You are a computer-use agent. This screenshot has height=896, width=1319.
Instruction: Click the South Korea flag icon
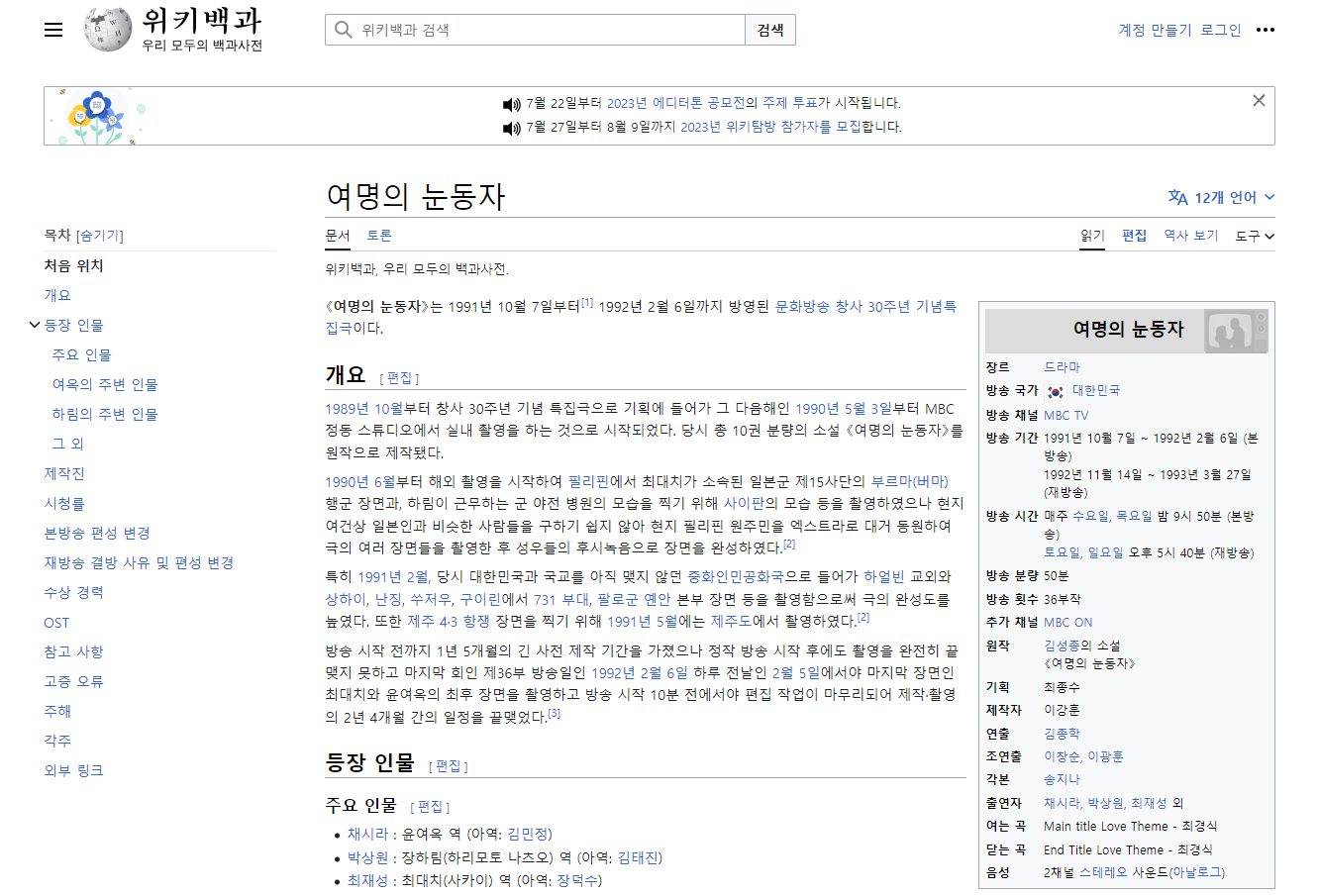(1055, 391)
